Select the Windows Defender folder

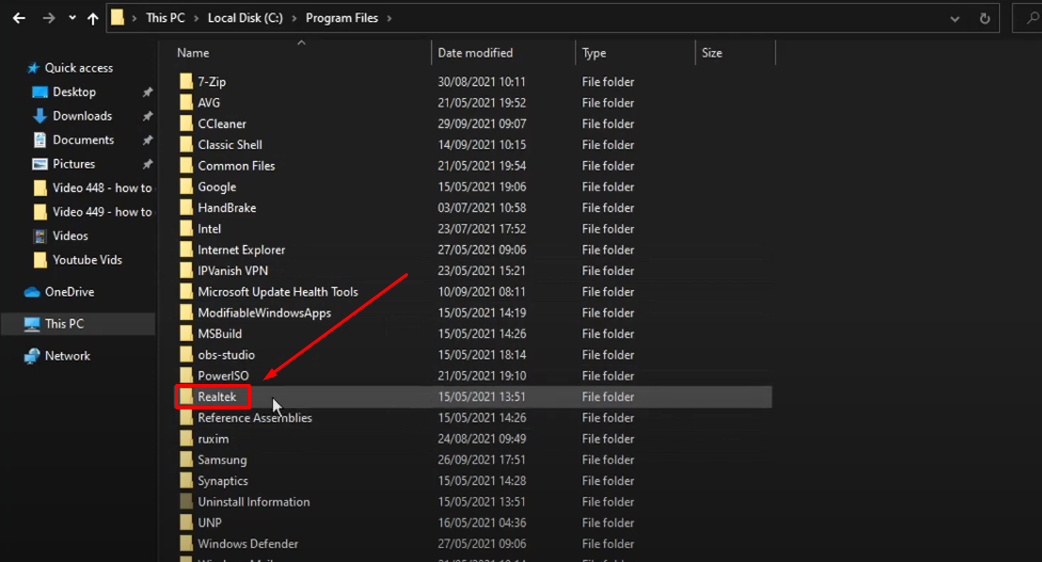point(248,544)
